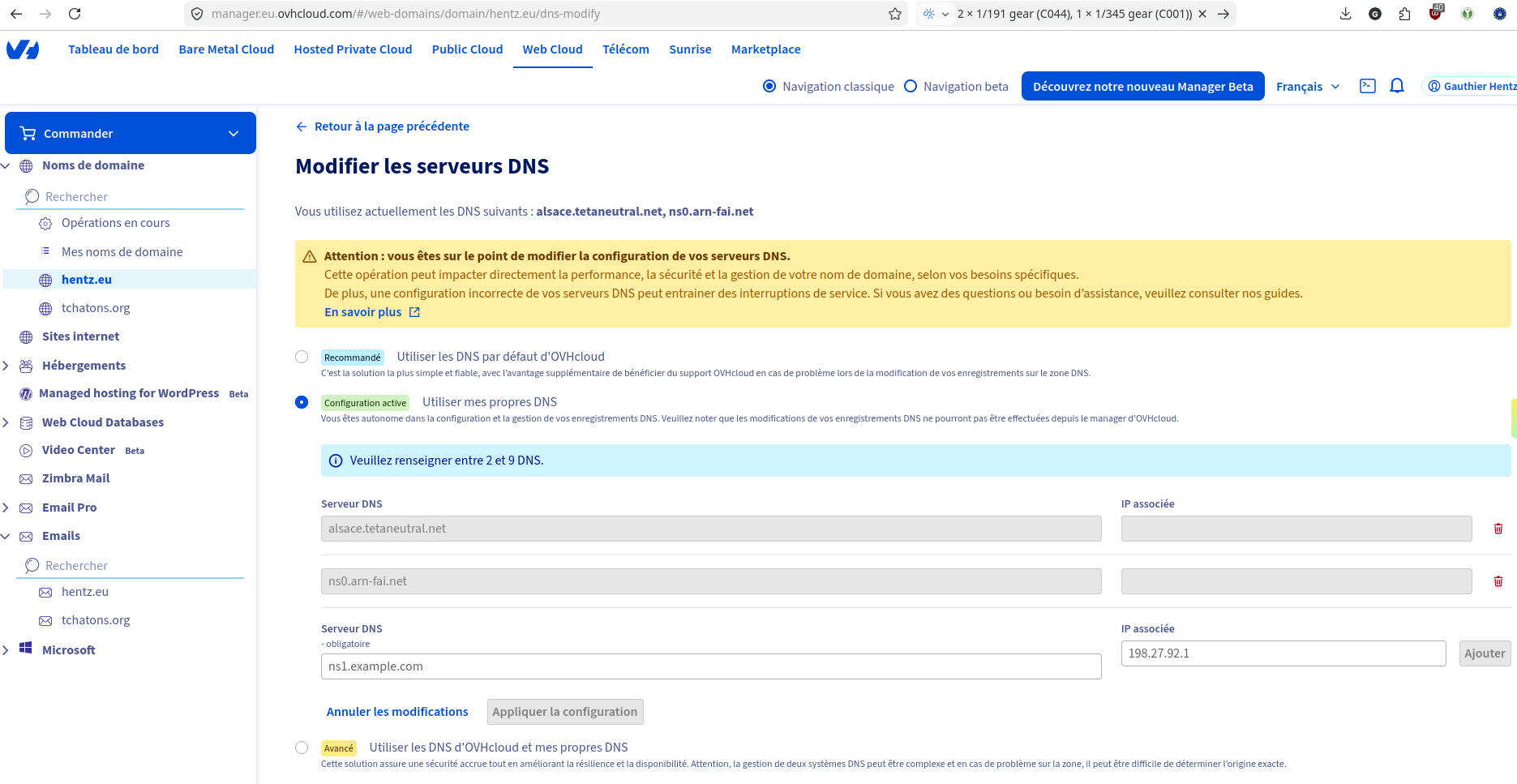Open the Commander dropdown
Viewport: 1517px width, 784px height.
pos(131,133)
